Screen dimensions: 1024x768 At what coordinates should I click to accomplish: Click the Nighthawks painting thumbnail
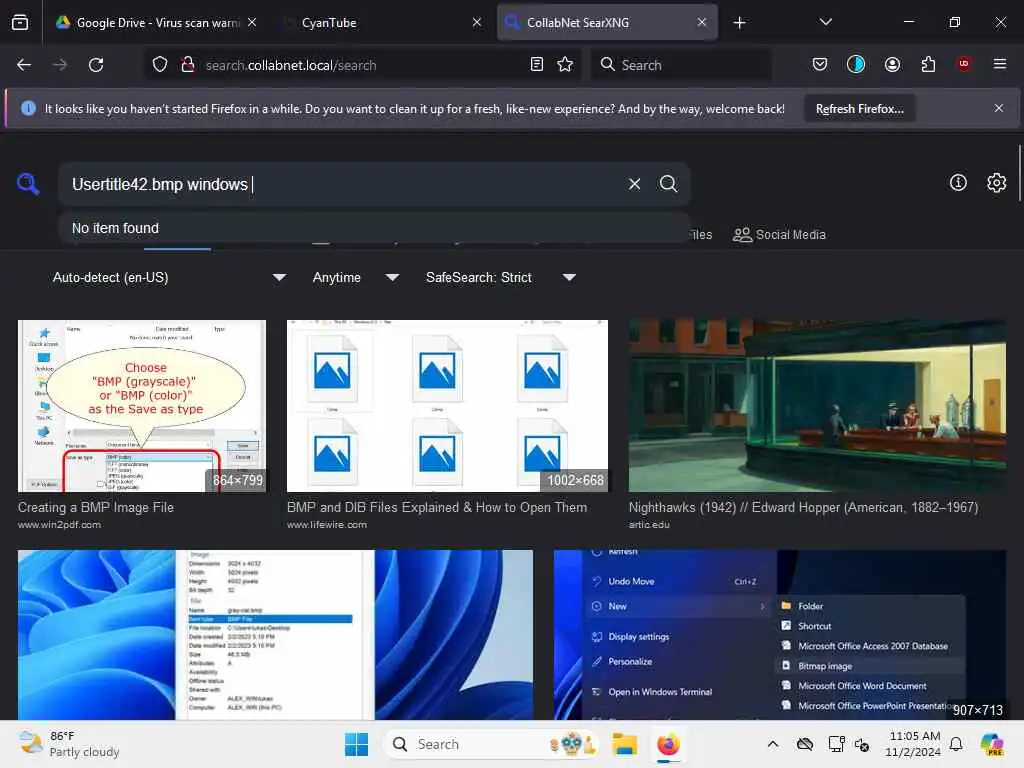pyautogui.click(x=817, y=406)
